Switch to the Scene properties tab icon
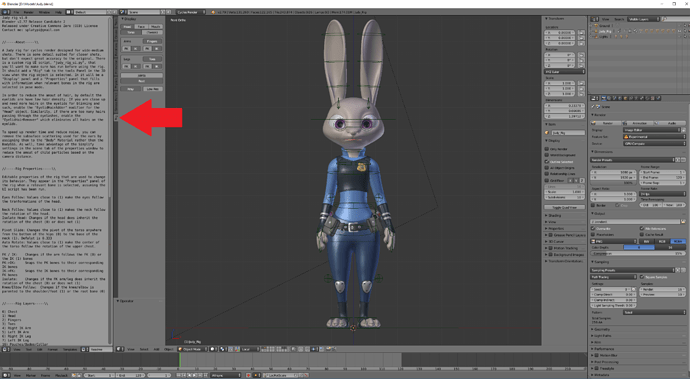The height and width of the screenshot is (379, 690). 616,98
